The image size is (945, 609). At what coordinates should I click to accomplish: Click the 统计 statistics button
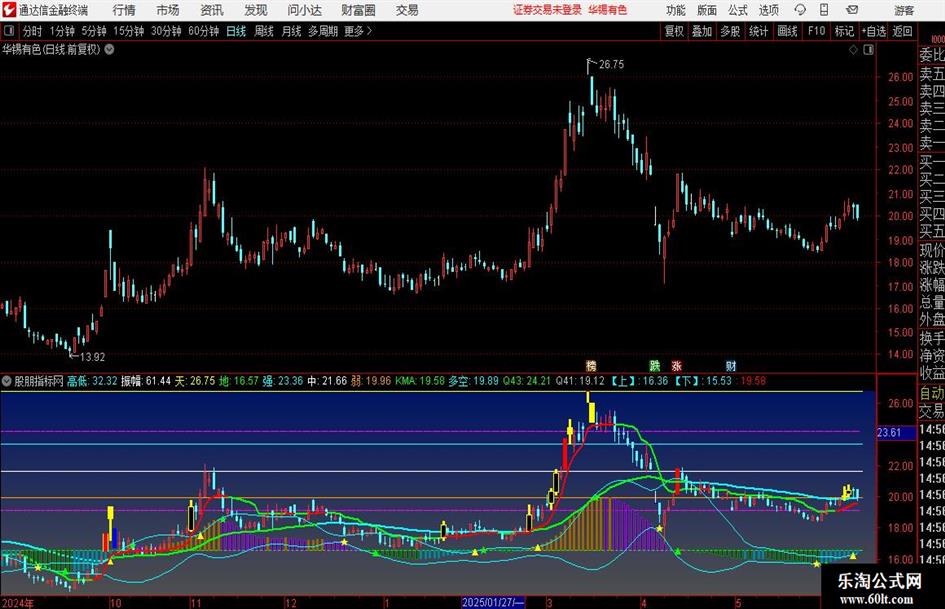click(x=758, y=31)
